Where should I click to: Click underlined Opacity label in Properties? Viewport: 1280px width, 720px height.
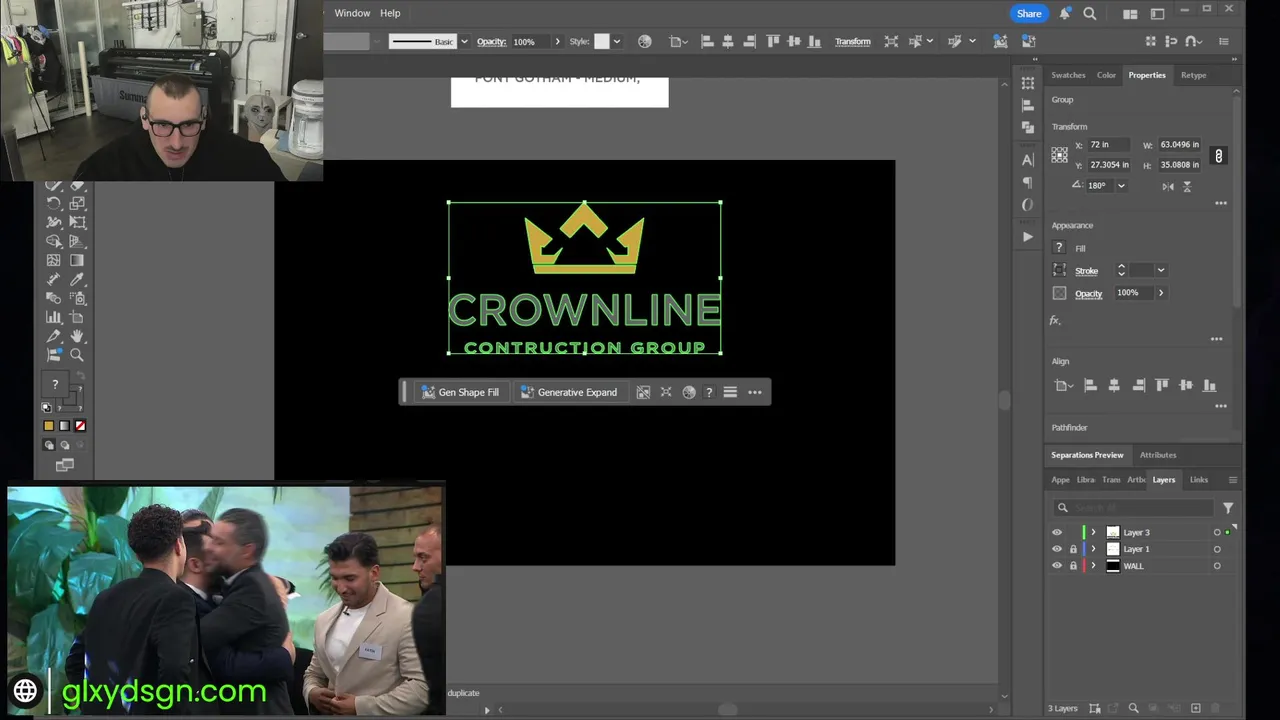tap(1088, 293)
